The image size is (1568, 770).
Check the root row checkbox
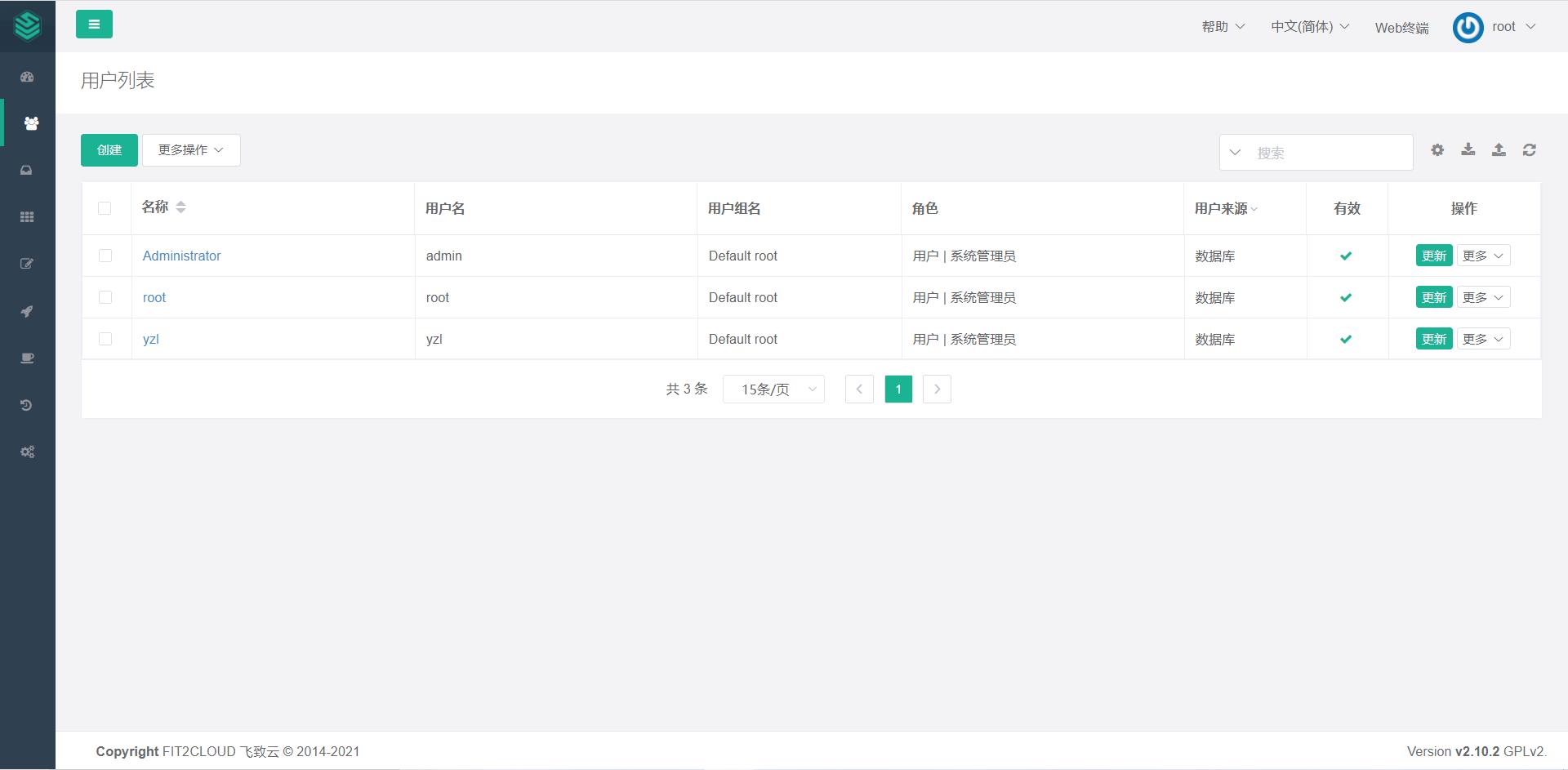[x=105, y=297]
